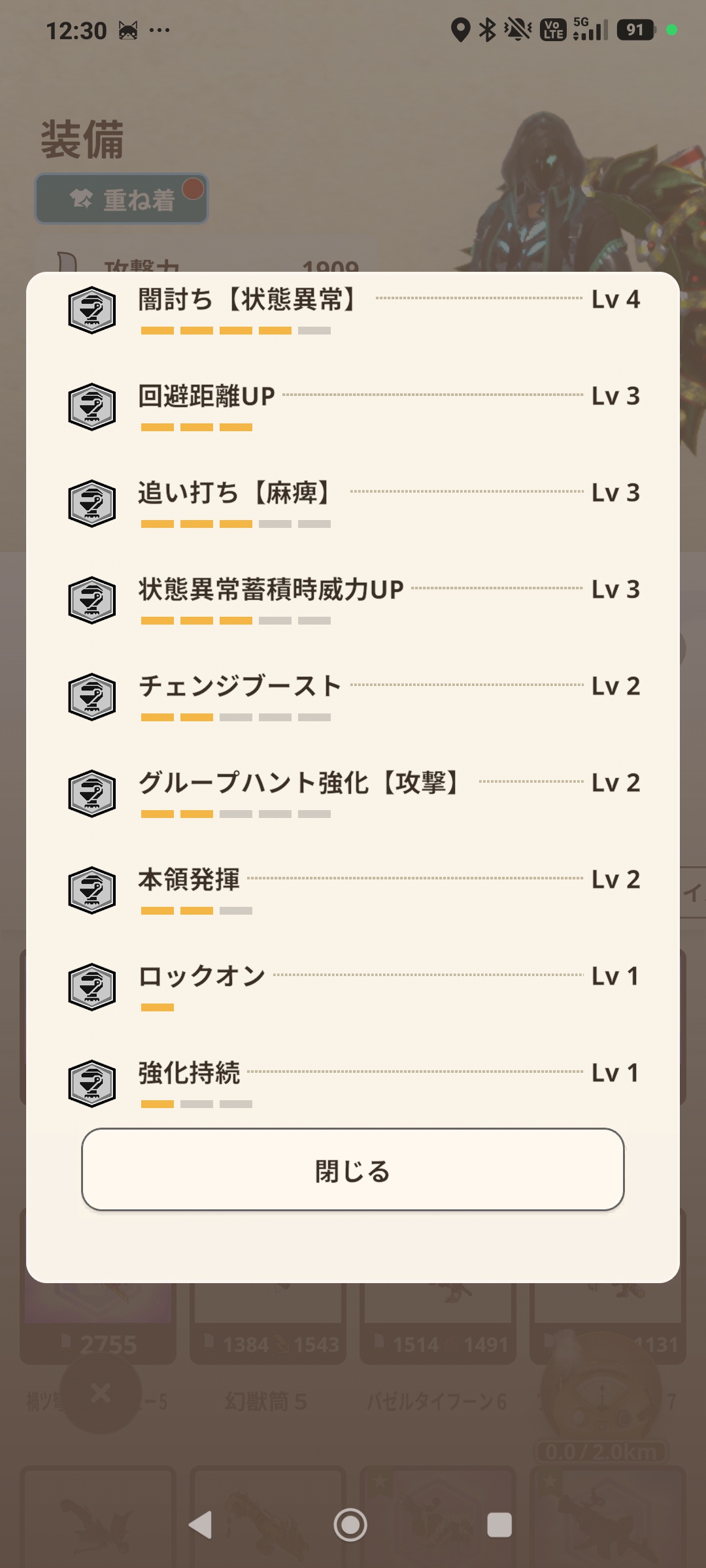Tap the チェンジブースト skill icon

92,697
